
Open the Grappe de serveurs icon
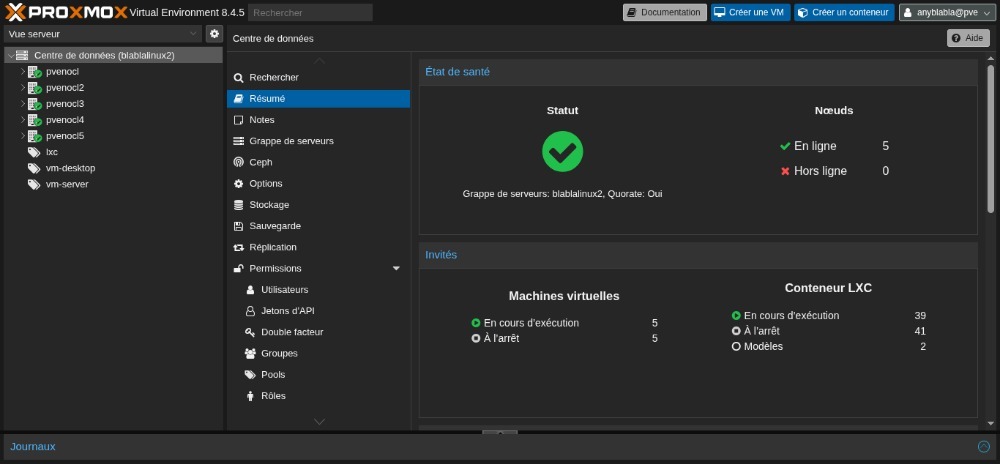coord(239,141)
